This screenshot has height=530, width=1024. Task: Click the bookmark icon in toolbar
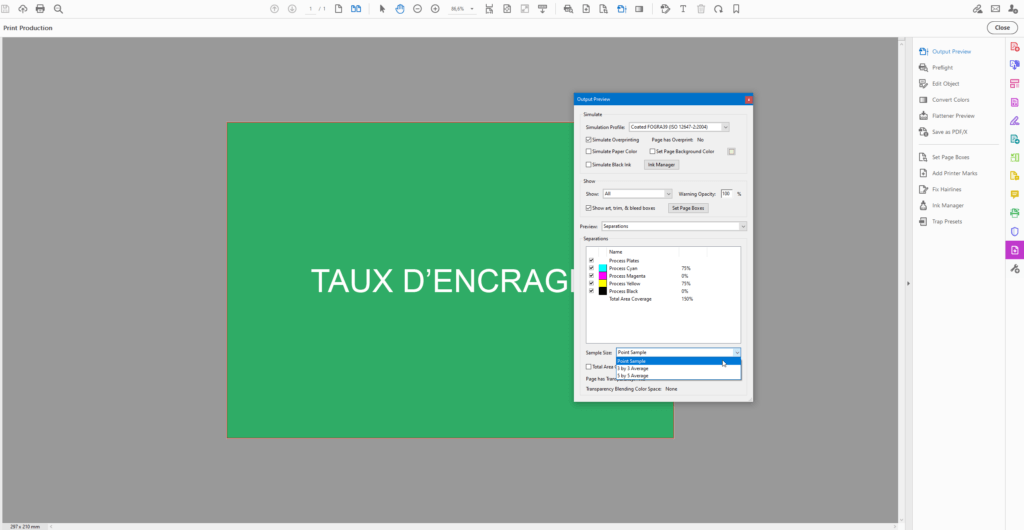coord(736,9)
